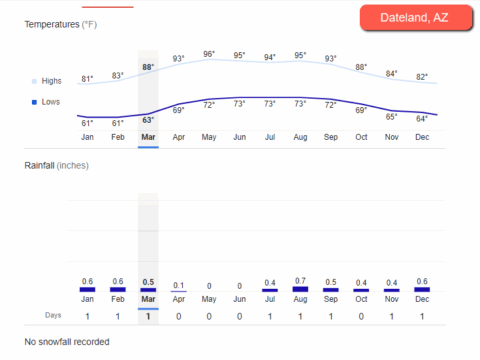This screenshot has height=360, width=480.
Task: Click the highlighted Mar temperature column
Action: pos(148,99)
